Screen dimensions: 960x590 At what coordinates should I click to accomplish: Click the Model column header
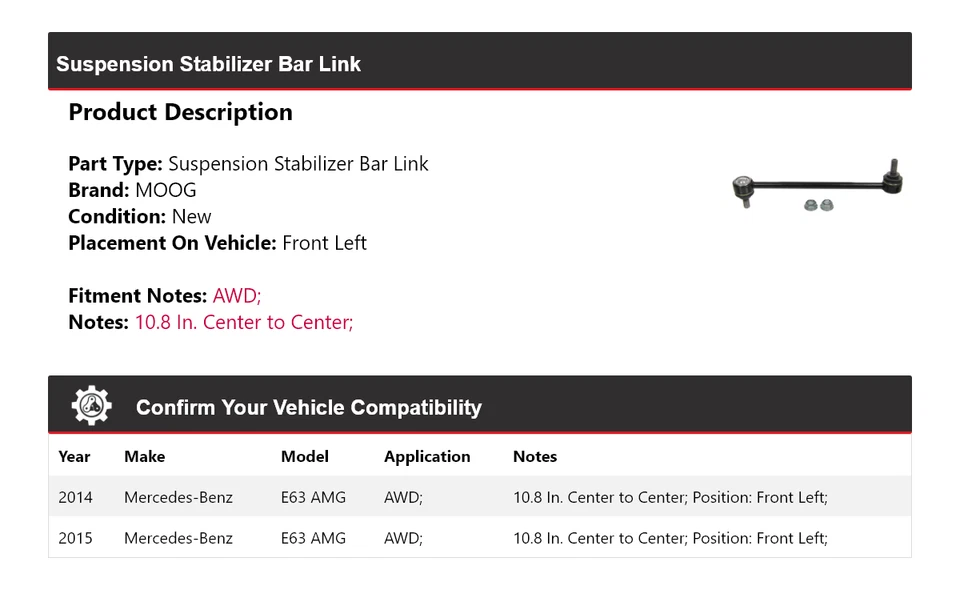pos(305,456)
